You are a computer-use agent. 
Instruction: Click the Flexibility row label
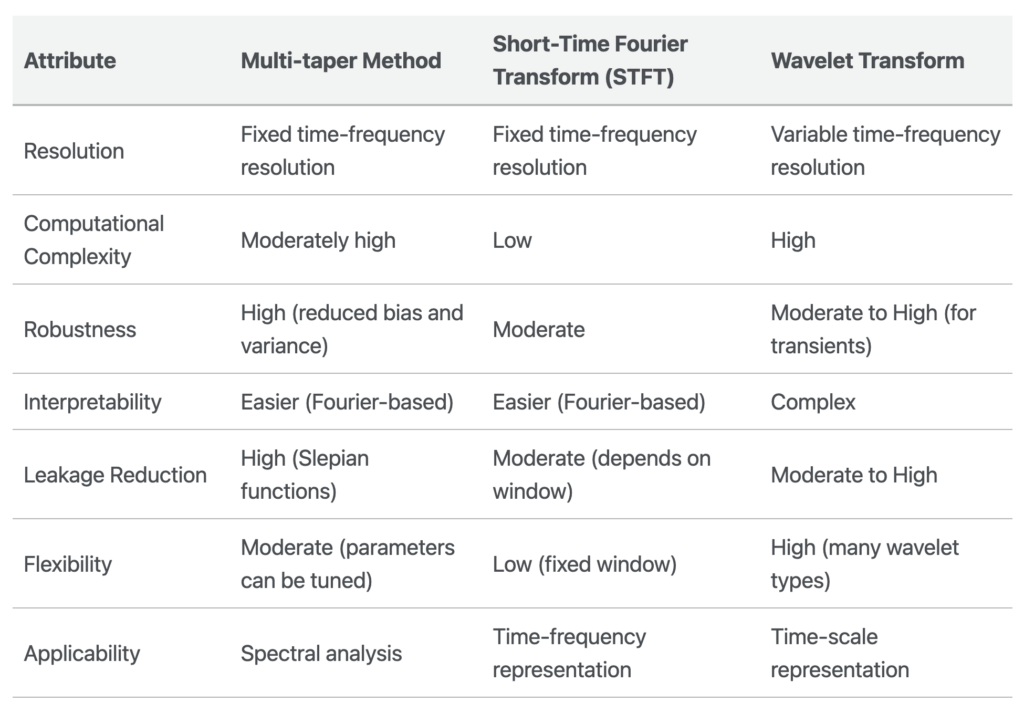pyautogui.click(x=68, y=564)
